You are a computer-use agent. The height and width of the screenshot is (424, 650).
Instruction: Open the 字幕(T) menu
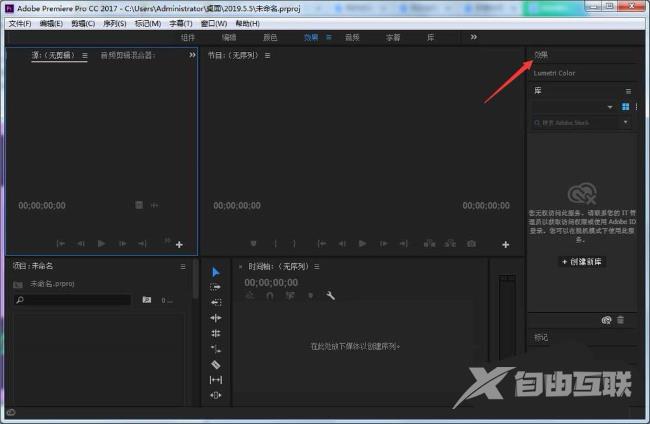coord(181,24)
